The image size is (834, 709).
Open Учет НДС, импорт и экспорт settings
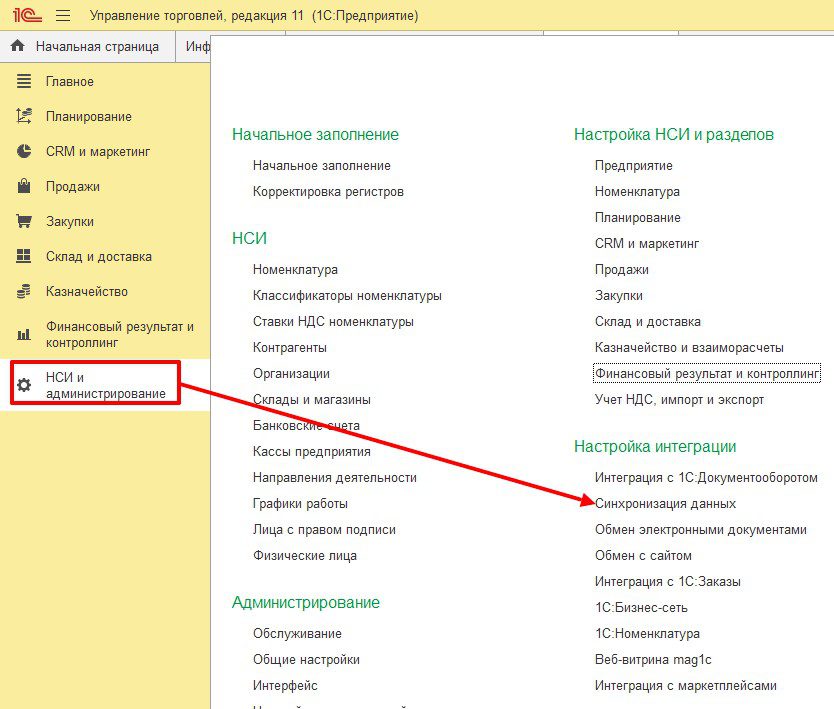(x=679, y=399)
